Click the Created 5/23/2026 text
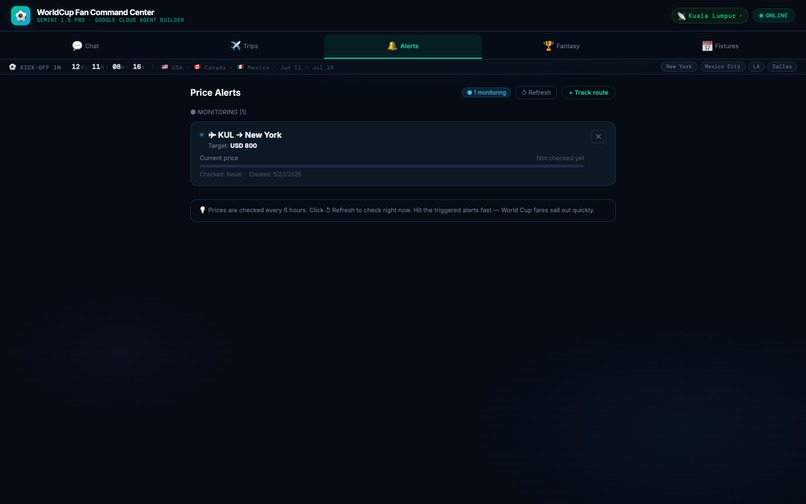The image size is (806, 504). click(x=275, y=174)
